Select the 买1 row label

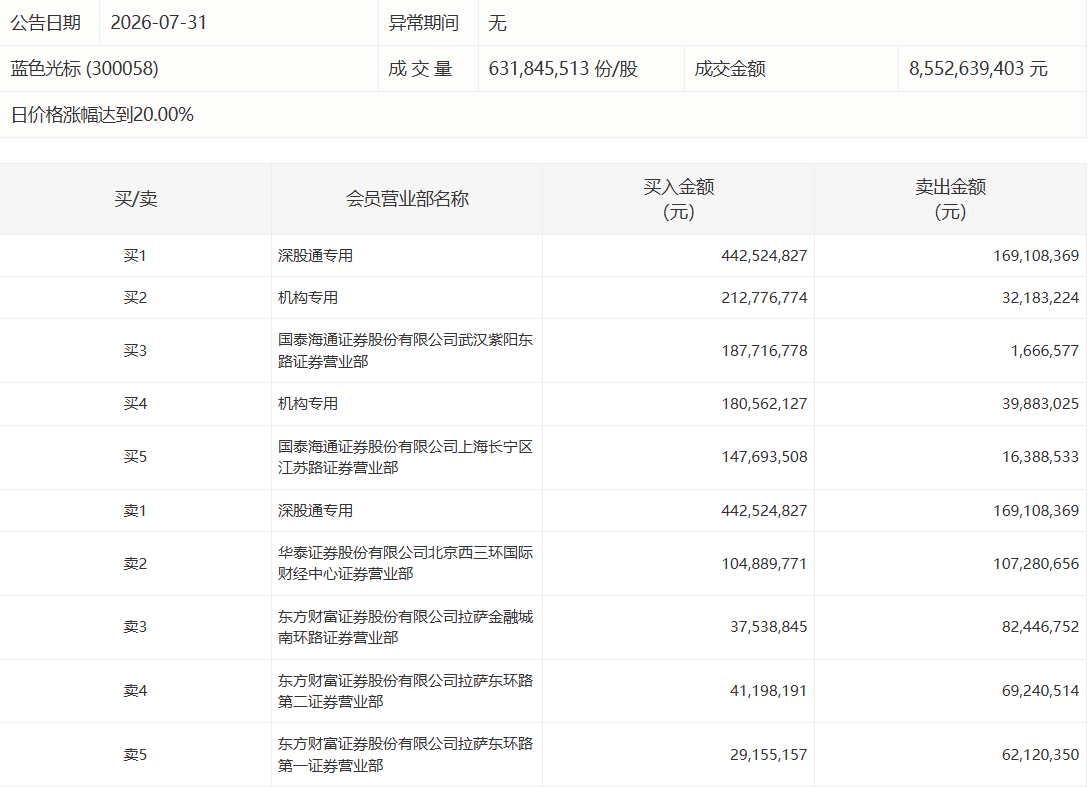click(135, 256)
